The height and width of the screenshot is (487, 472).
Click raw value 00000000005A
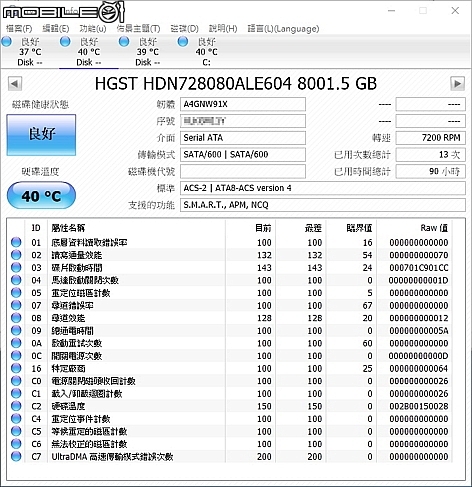click(419, 331)
